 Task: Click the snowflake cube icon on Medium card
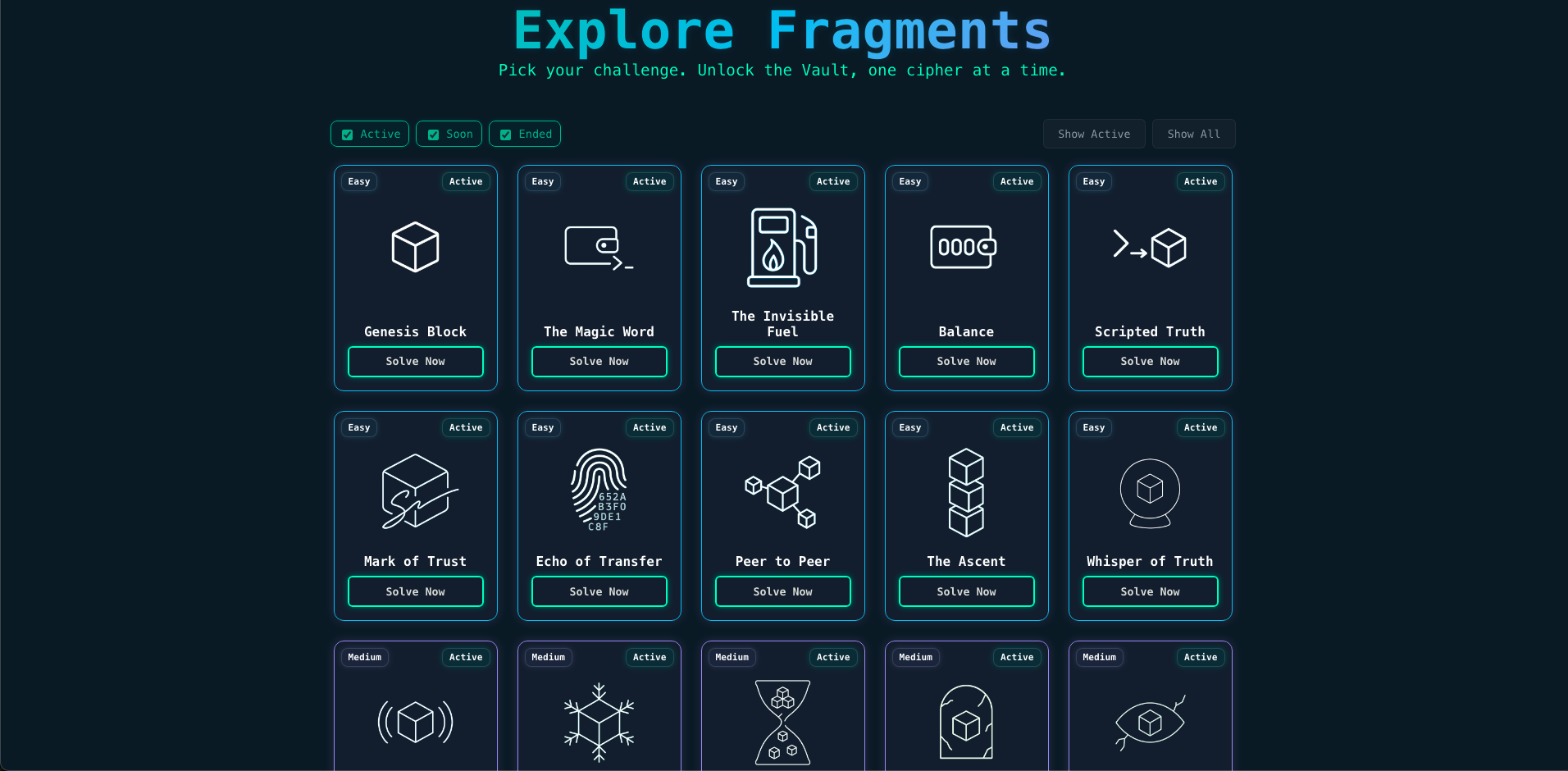tap(599, 723)
